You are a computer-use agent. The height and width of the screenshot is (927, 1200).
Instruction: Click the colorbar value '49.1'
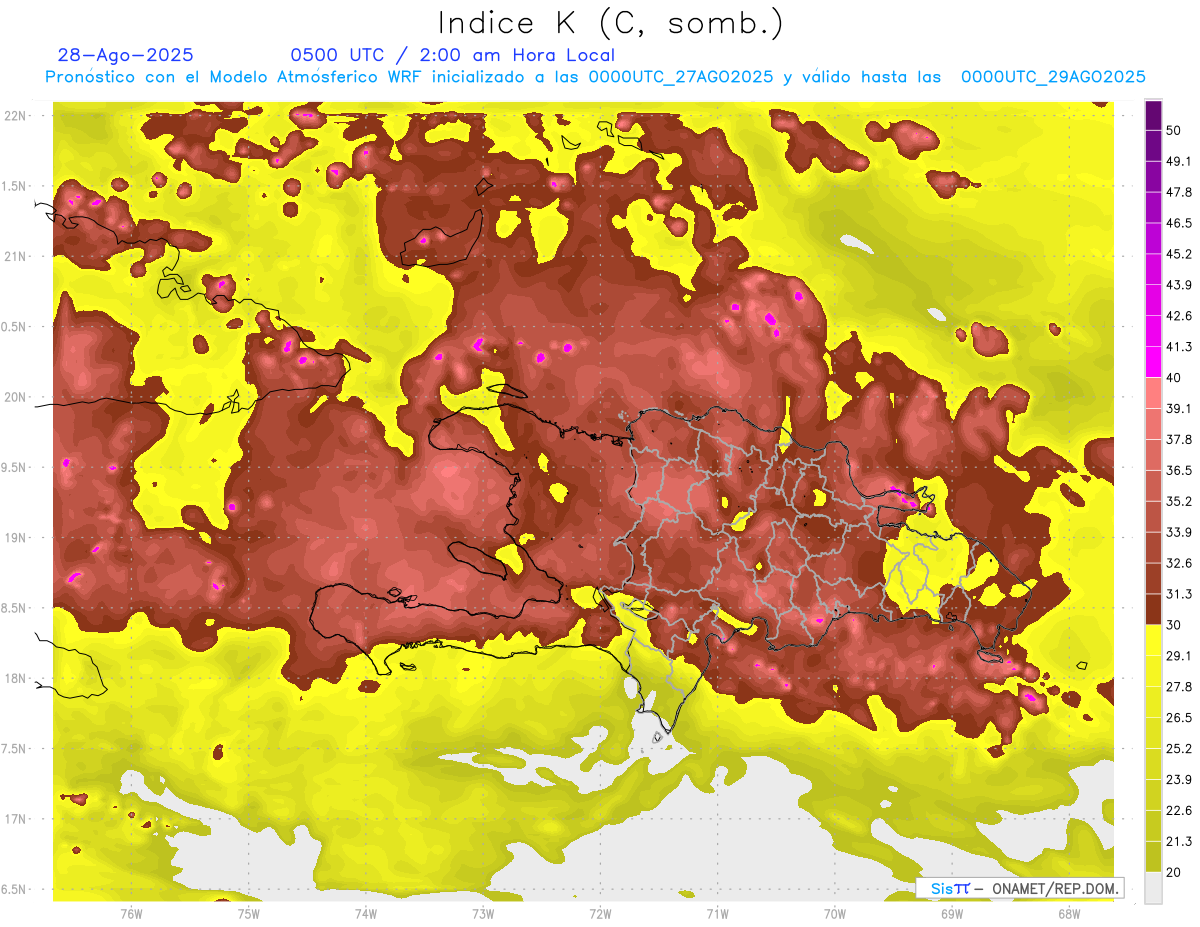point(1178,161)
